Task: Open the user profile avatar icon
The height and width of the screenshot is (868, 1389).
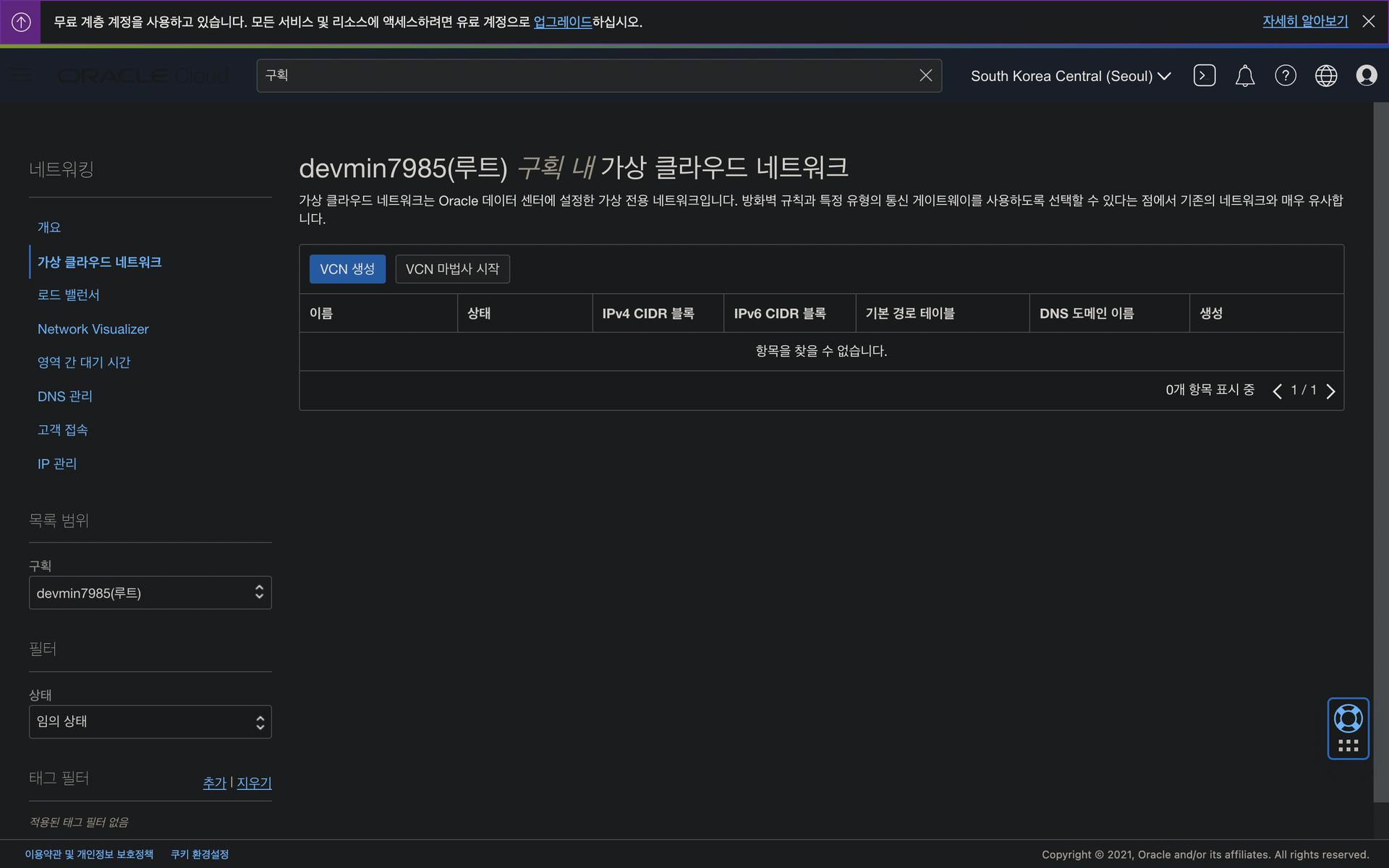Action: click(x=1366, y=75)
